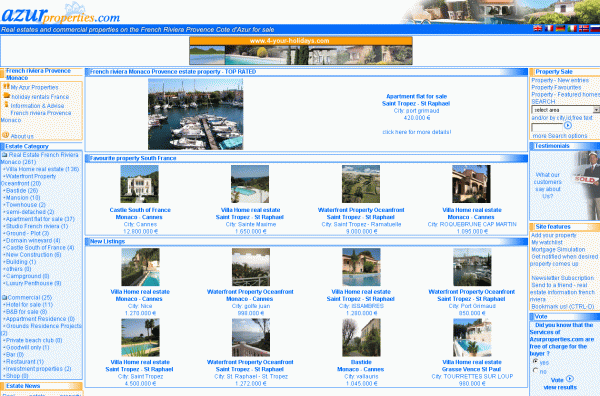The width and height of the screenshot is (600, 396).
Task: Open Townhouse (2) category
Action: tap(26, 205)
